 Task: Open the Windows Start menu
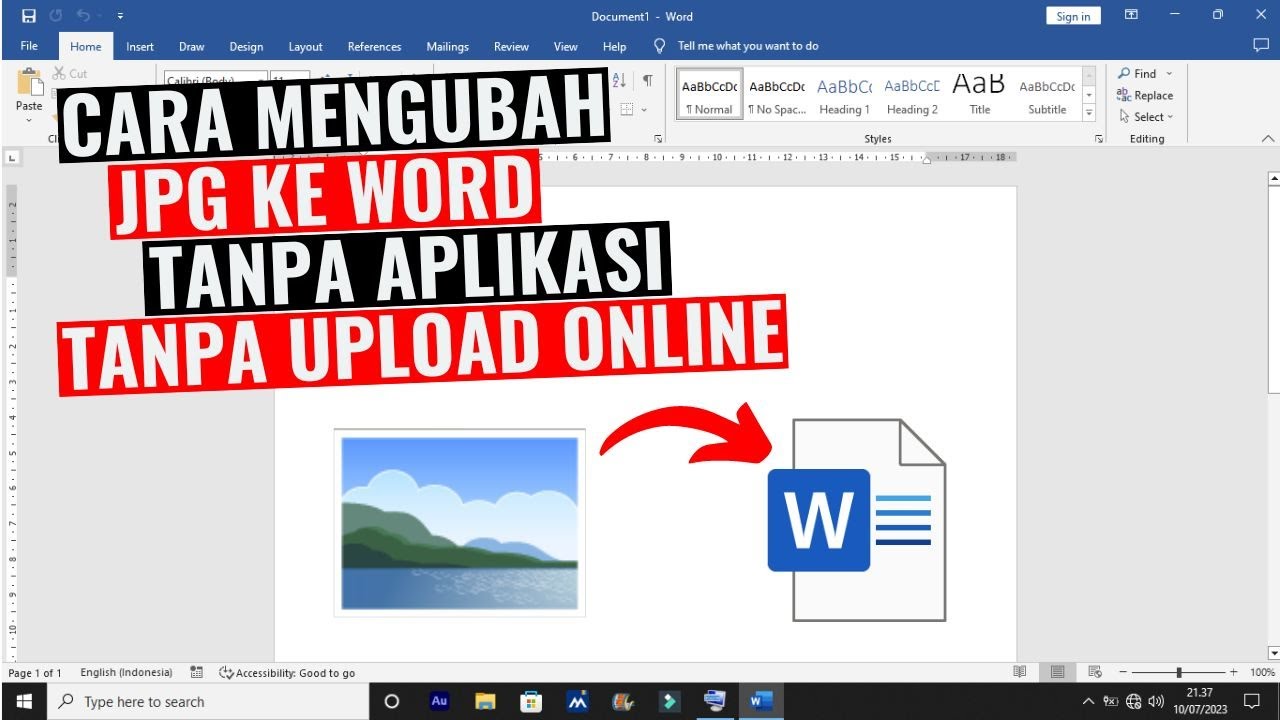[23, 702]
